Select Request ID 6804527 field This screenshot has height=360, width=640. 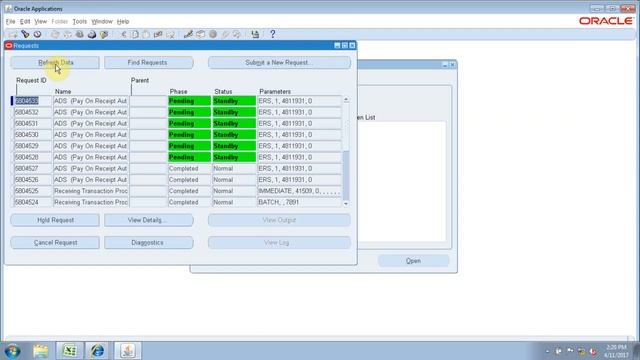click(x=33, y=169)
